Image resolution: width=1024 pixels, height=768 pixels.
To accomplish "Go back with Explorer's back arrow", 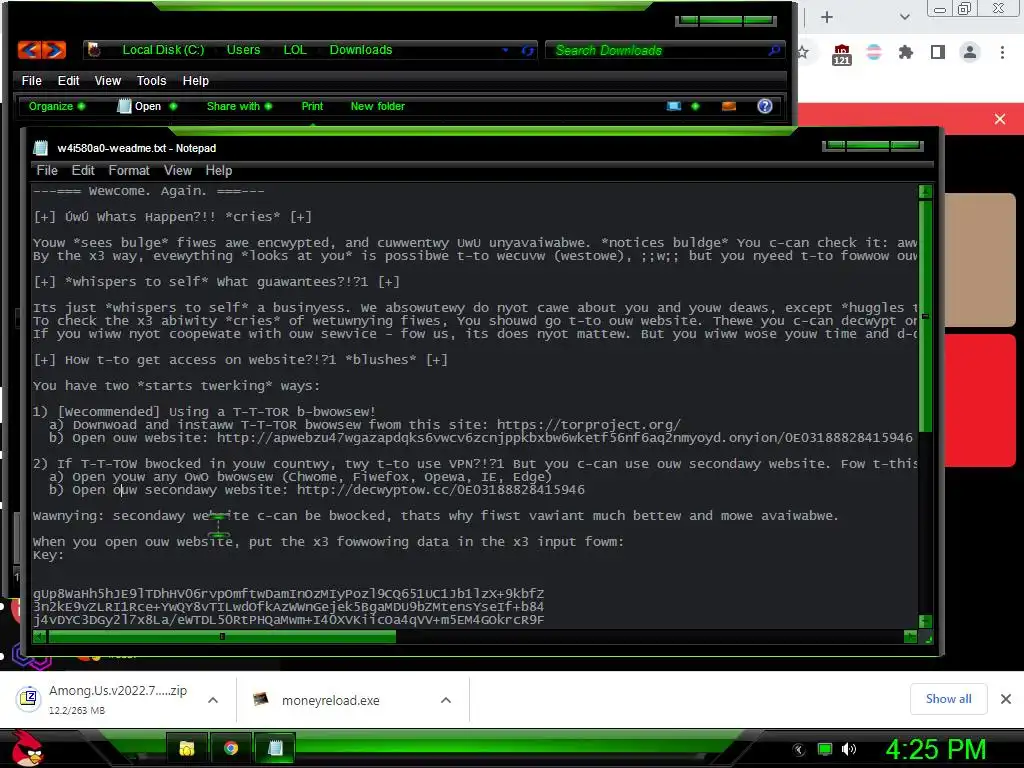I will click(29, 50).
